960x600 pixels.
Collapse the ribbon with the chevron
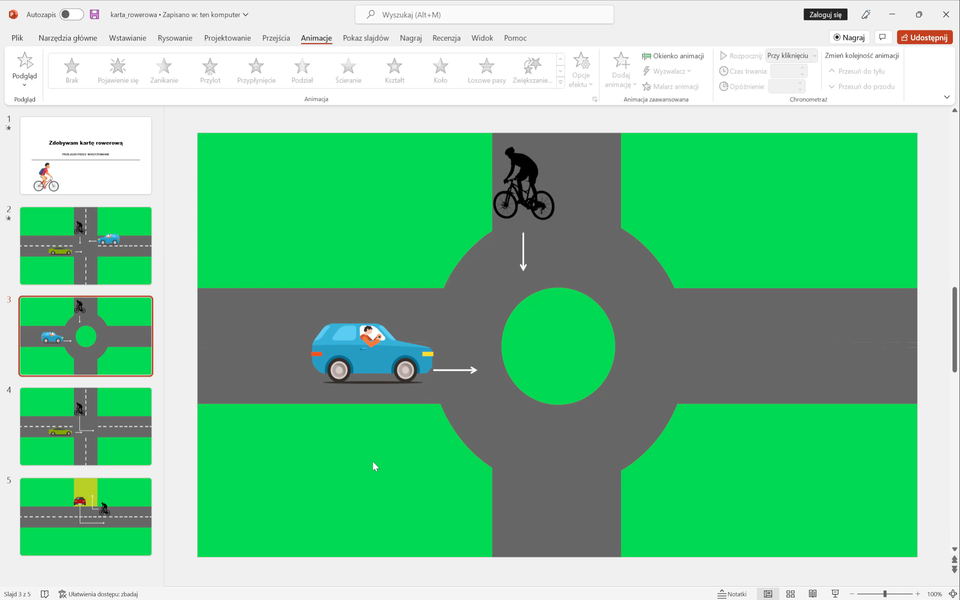pyautogui.click(x=947, y=97)
